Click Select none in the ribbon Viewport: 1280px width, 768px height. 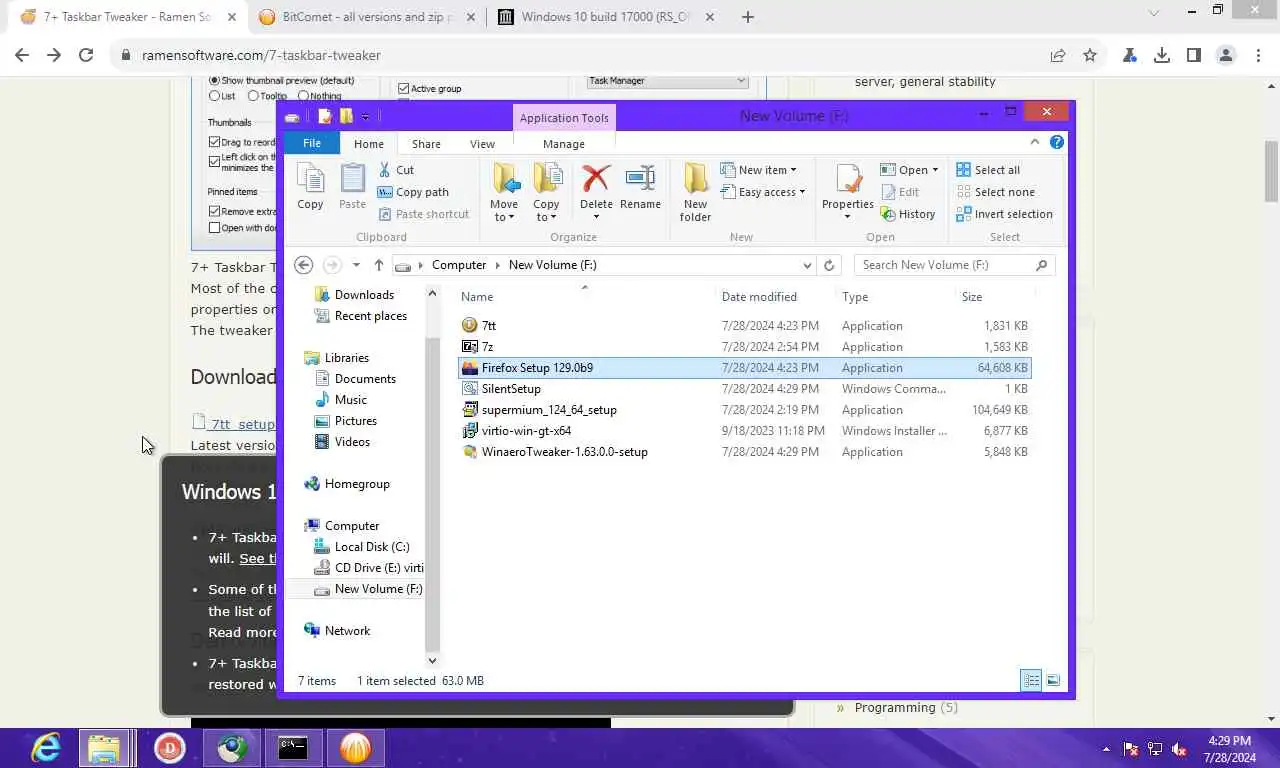(x=995, y=192)
